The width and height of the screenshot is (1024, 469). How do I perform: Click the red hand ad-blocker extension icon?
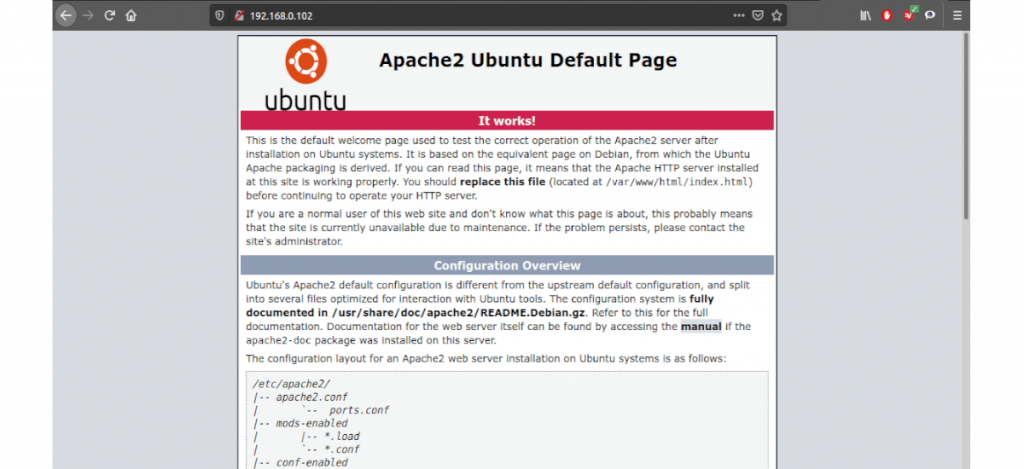[x=886, y=15]
